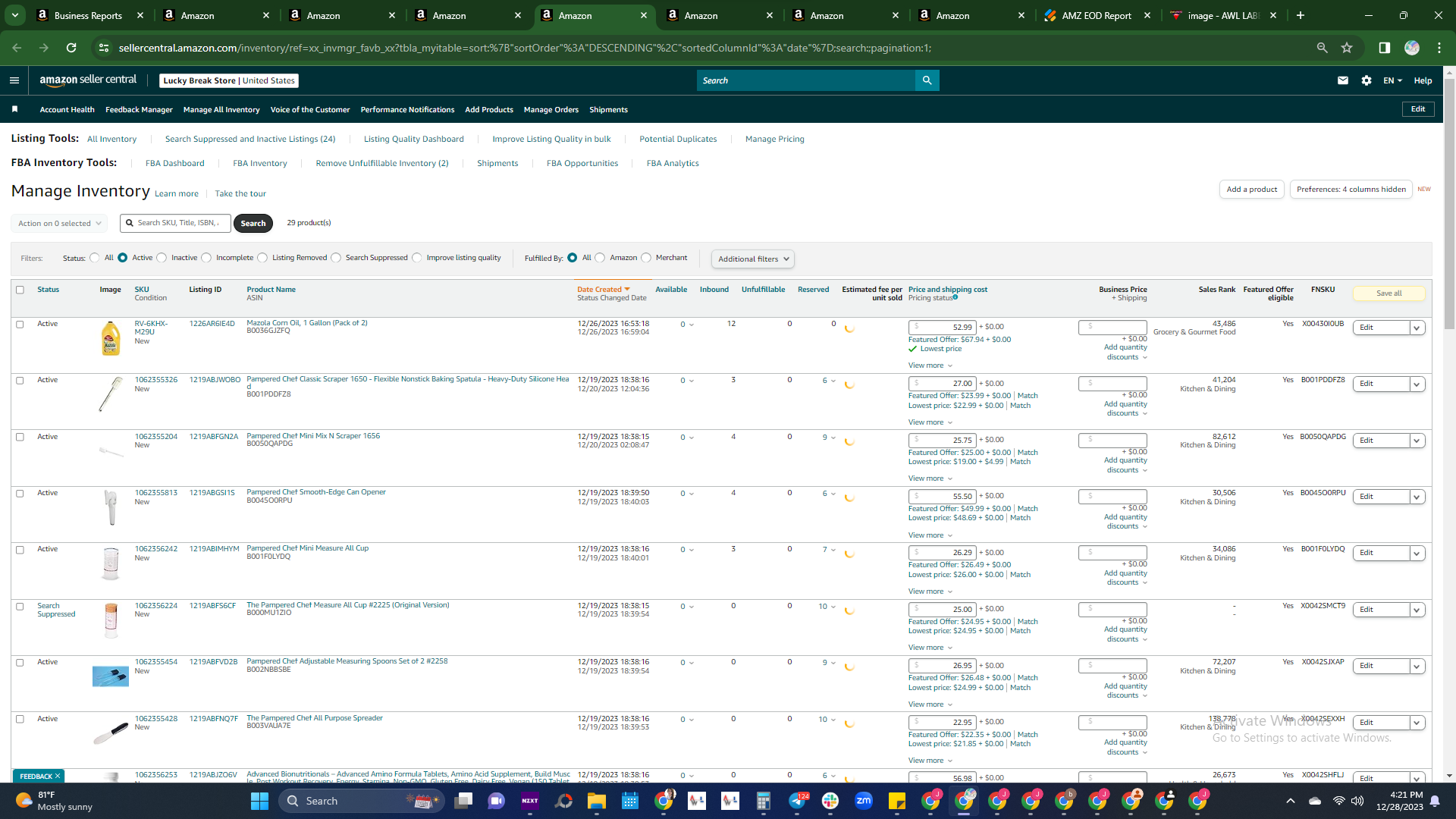The image size is (1456, 819).
Task: Select Fulfilled By Amazon radio button
Action: click(600, 258)
